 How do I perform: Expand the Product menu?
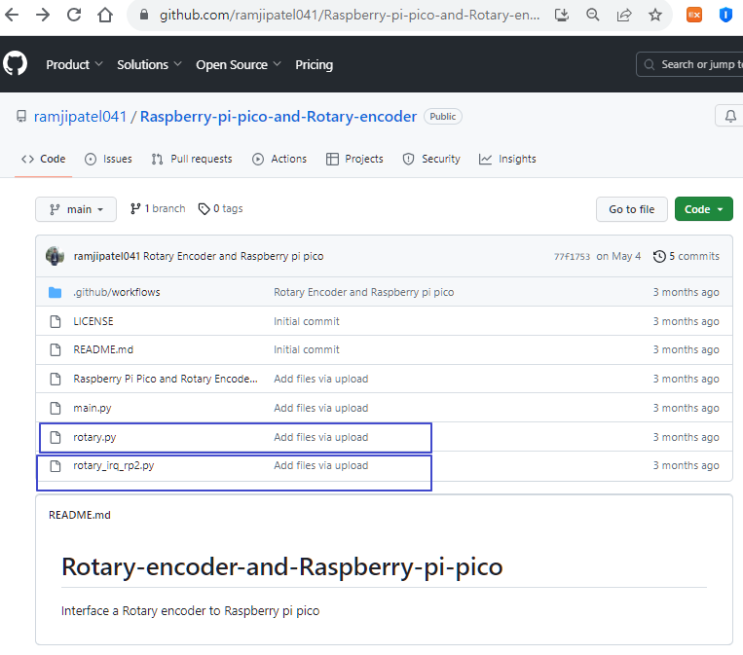tap(74, 64)
